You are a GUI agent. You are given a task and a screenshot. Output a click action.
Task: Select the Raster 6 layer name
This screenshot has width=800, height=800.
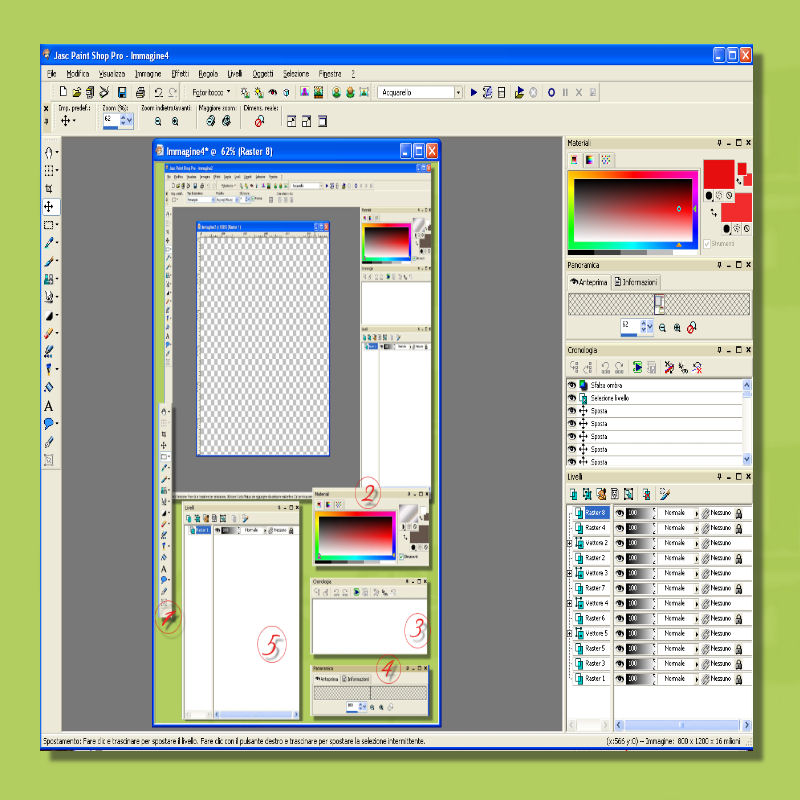coord(595,618)
